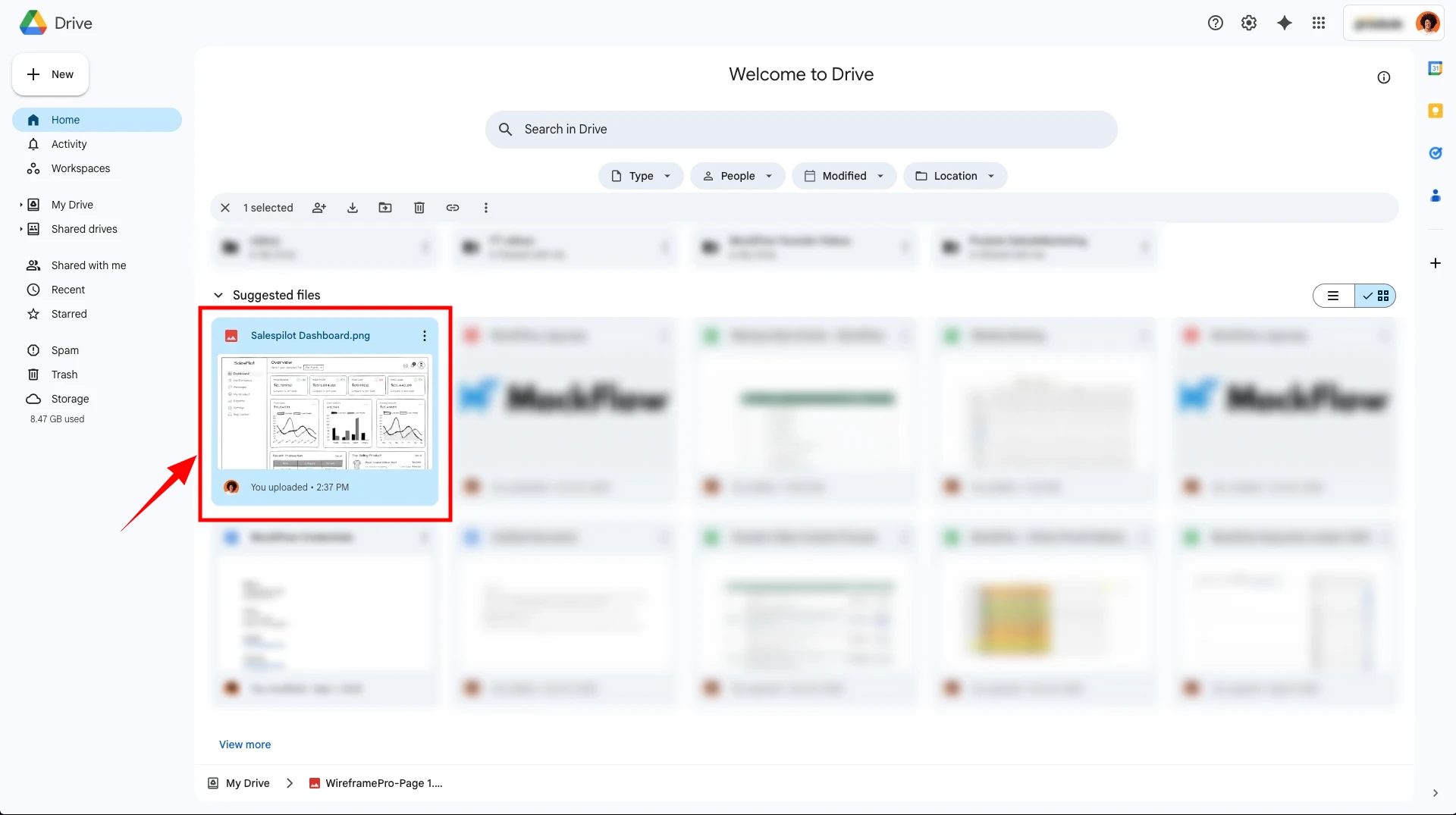Open the Starred section
1456x815 pixels.
[x=69, y=314]
